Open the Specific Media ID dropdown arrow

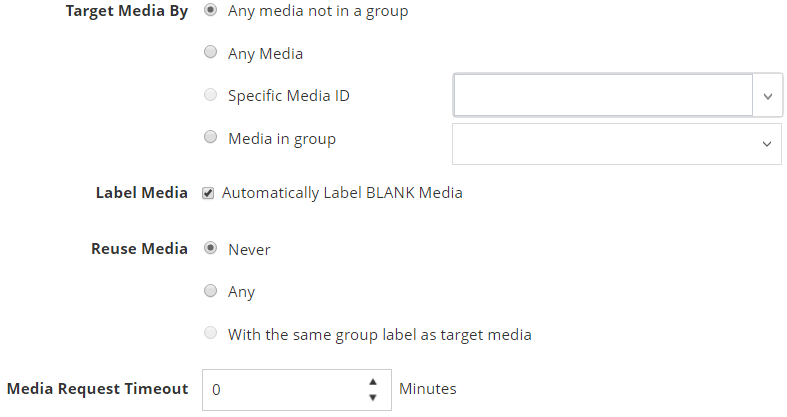767,96
